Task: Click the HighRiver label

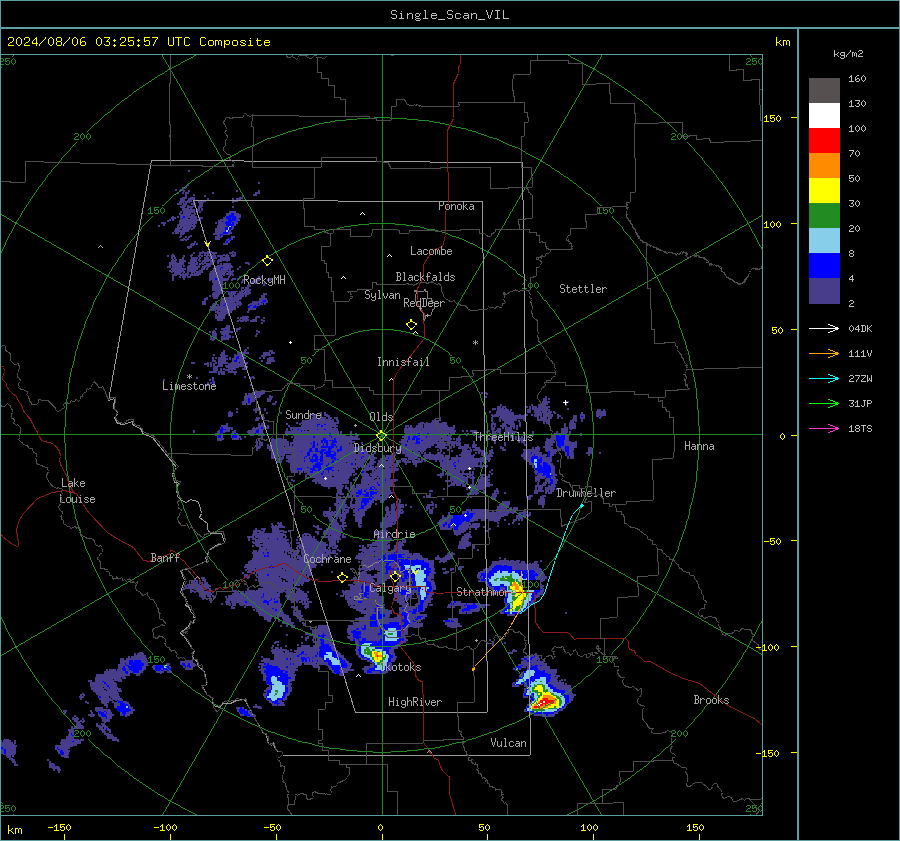Action: tap(415, 702)
